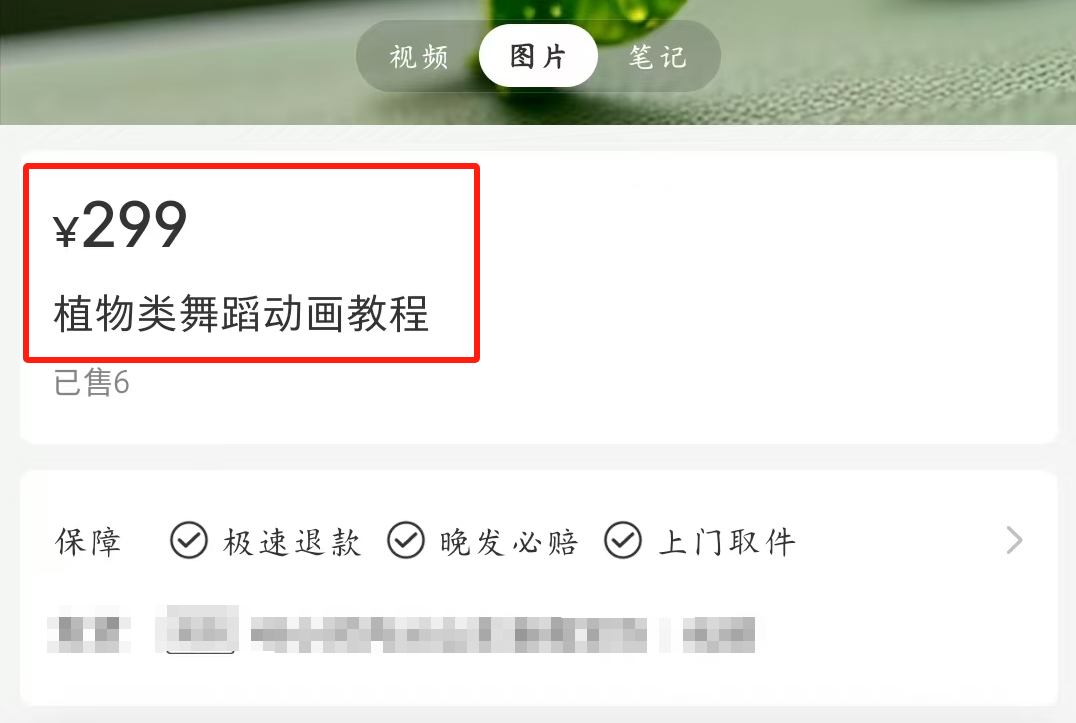Open the 植物类舞蹈动画教程 product title

[x=241, y=313]
